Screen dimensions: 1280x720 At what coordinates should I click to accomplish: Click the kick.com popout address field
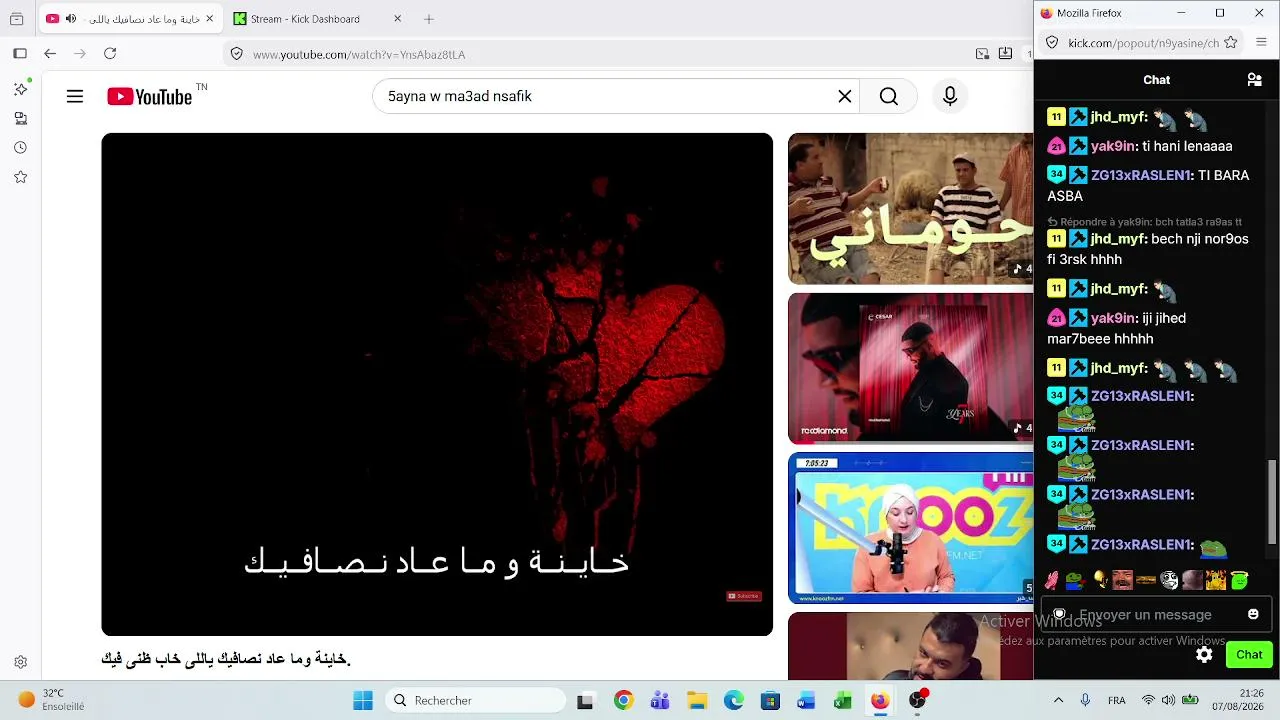click(1143, 43)
